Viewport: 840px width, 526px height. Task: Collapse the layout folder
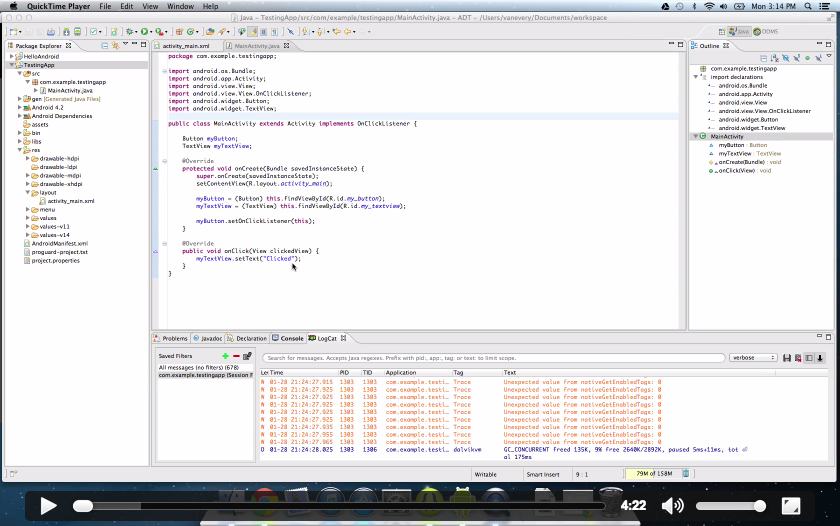point(28,192)
